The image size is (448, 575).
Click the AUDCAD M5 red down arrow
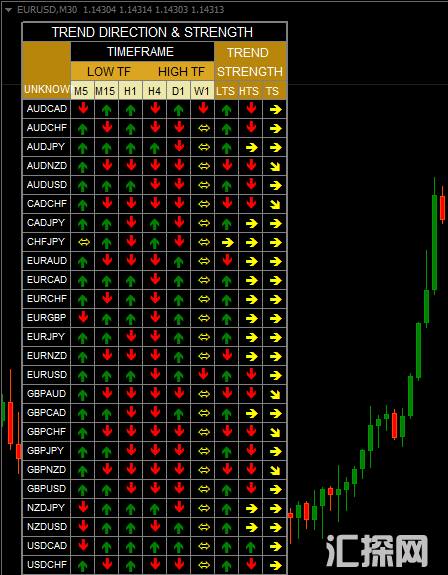tap(83, 108)
